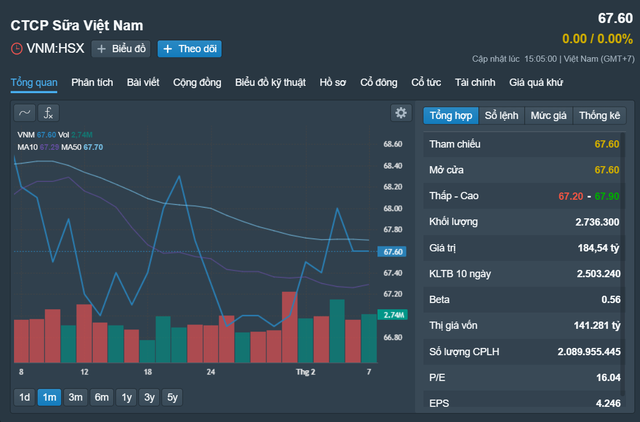Choose the 1y time range
Viewport: 640px width, 422px height.
tap(126, 397)
